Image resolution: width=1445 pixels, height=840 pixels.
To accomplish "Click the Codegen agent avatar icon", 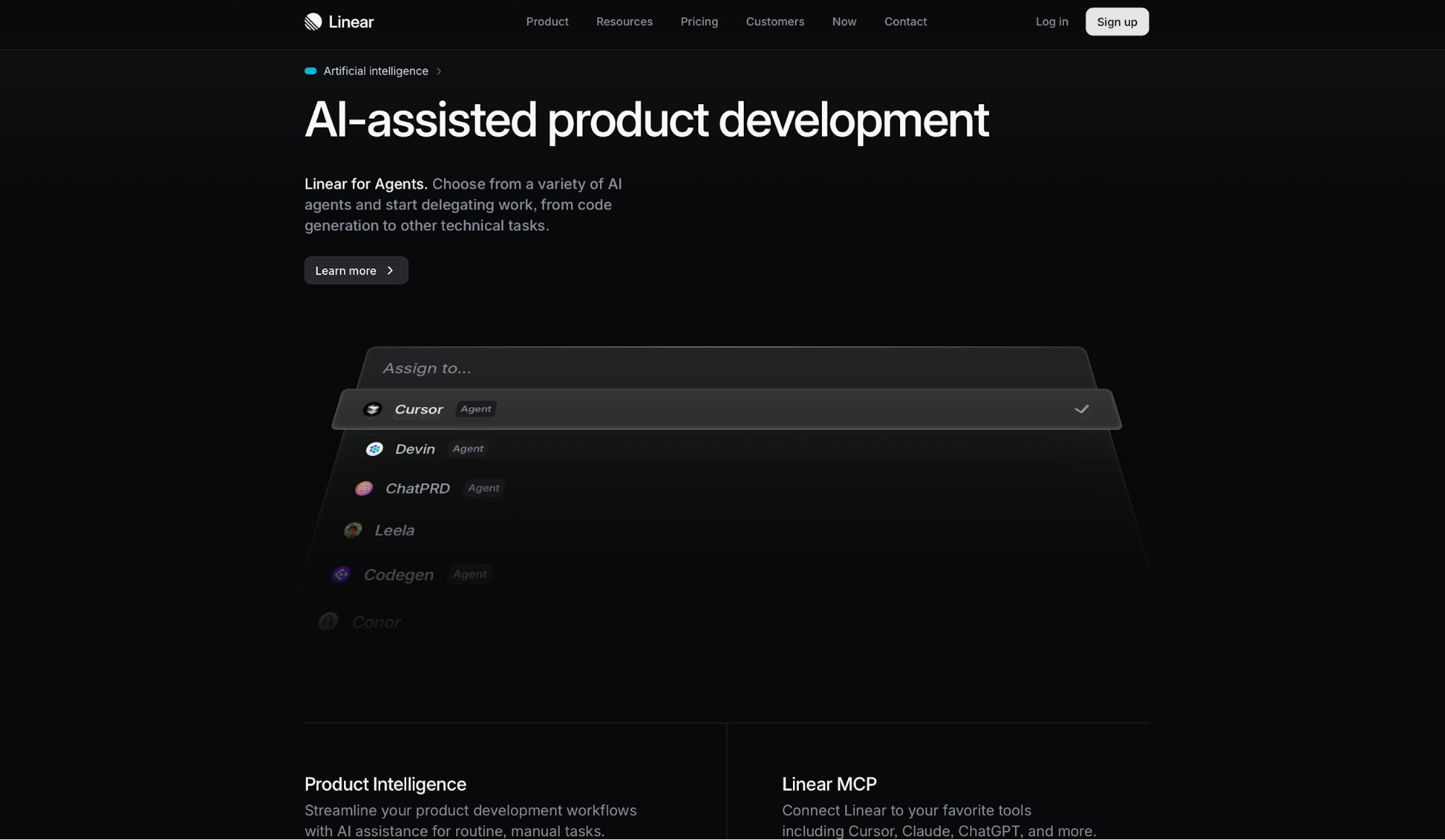I will pos(341,575).
